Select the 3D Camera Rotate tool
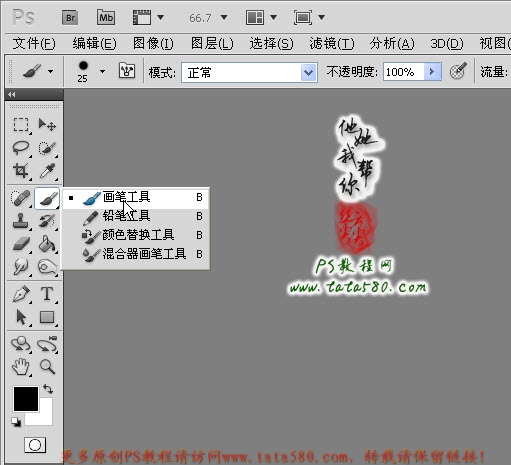The image size is (511, 465). click(x=47, y=344)
